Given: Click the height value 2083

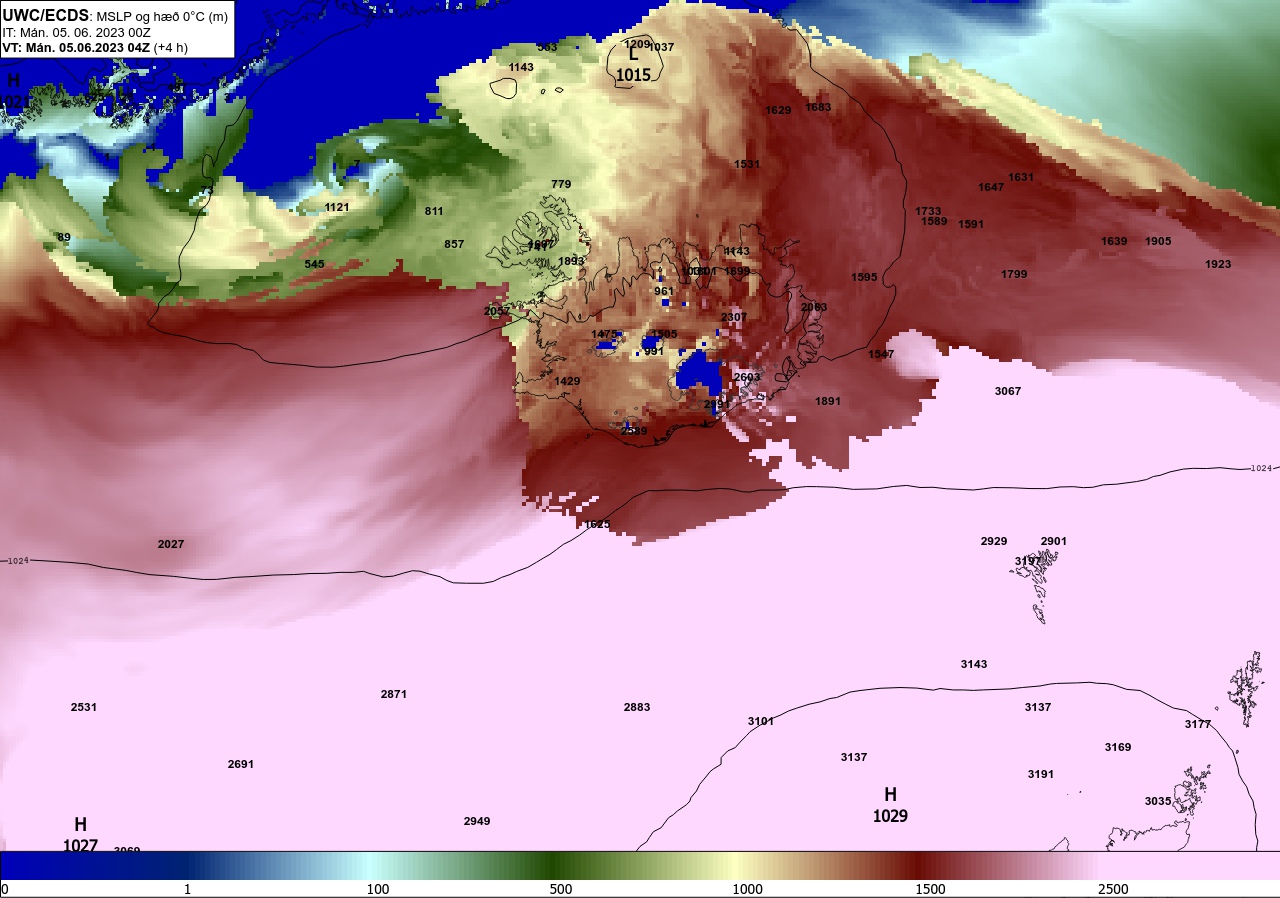Looking at the screenshot, I should [814, 307].
